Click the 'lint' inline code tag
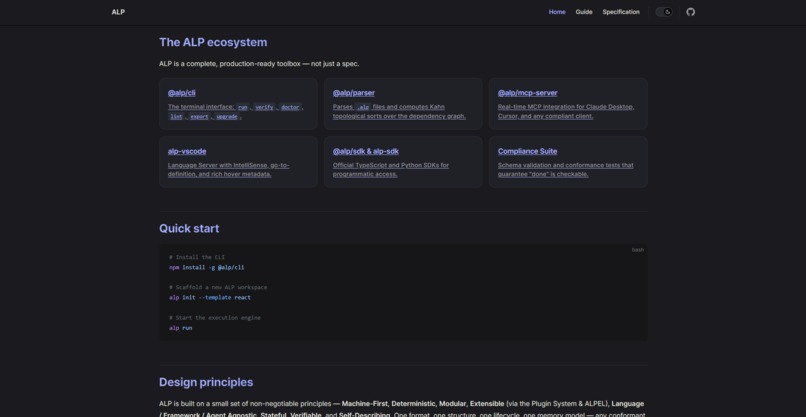The image size is (806, 417). pyautogui.click(x=176, y=117)
